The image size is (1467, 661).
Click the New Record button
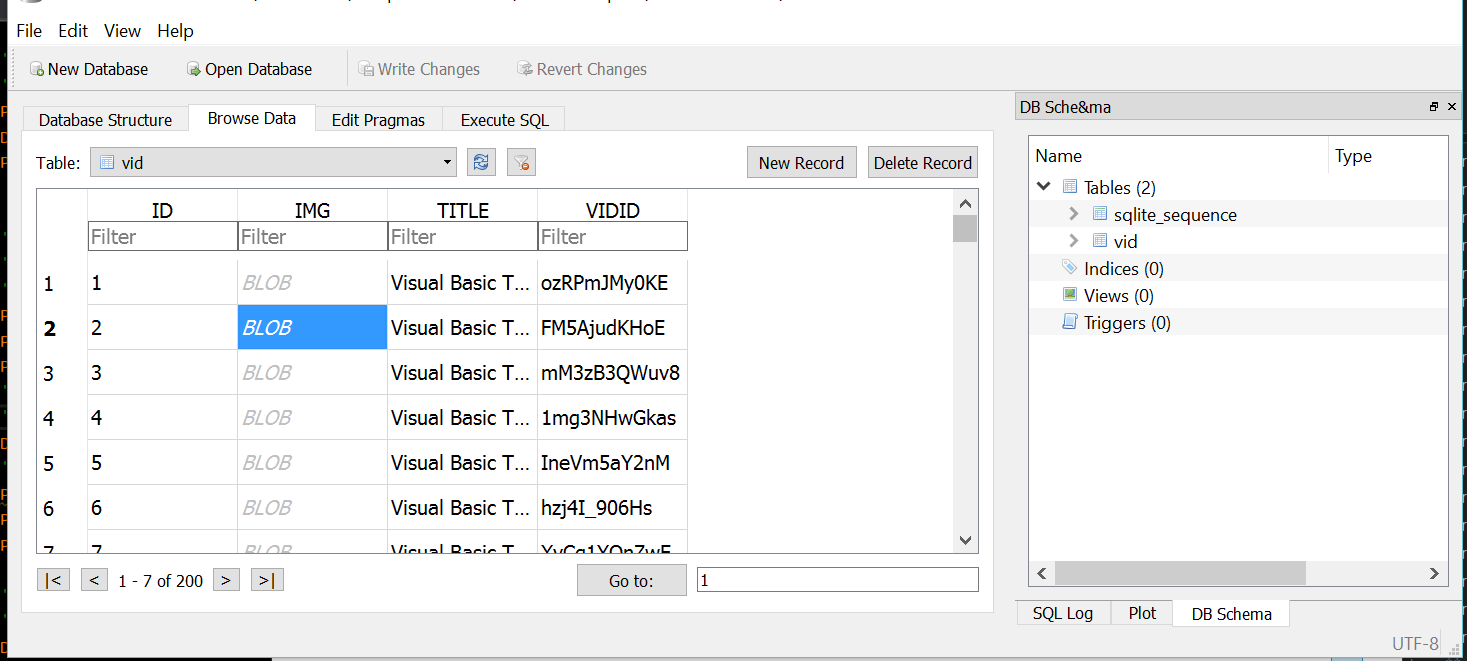tap(801, 163)
